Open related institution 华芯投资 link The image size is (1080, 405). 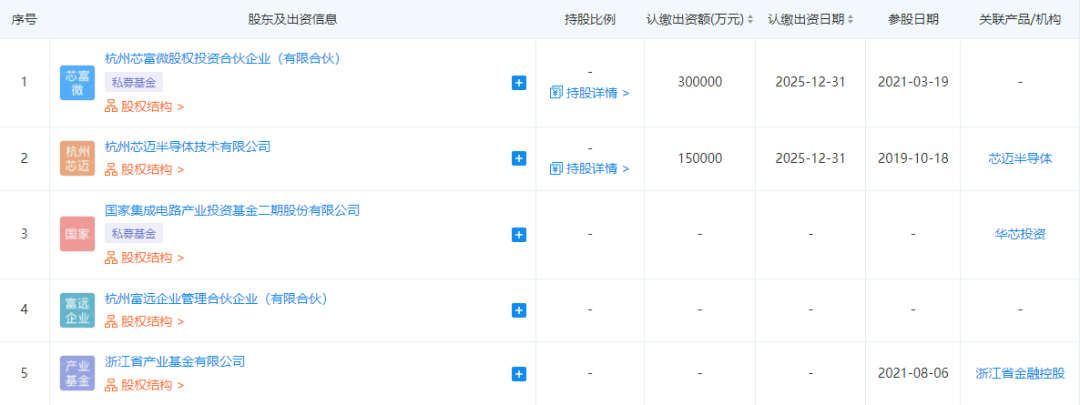pos(1020,234)
